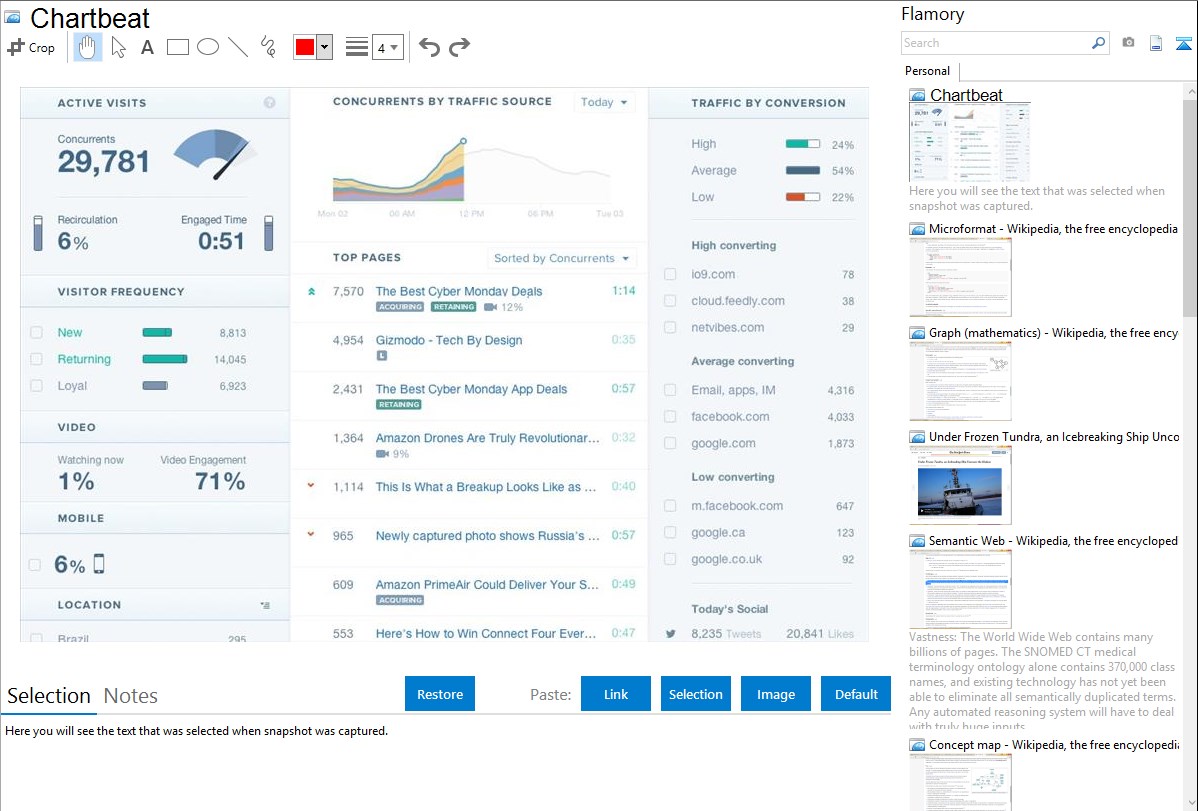
Task: Open Under Frozen Tundra snapshot thumbnail
Action: coord(960,485)
